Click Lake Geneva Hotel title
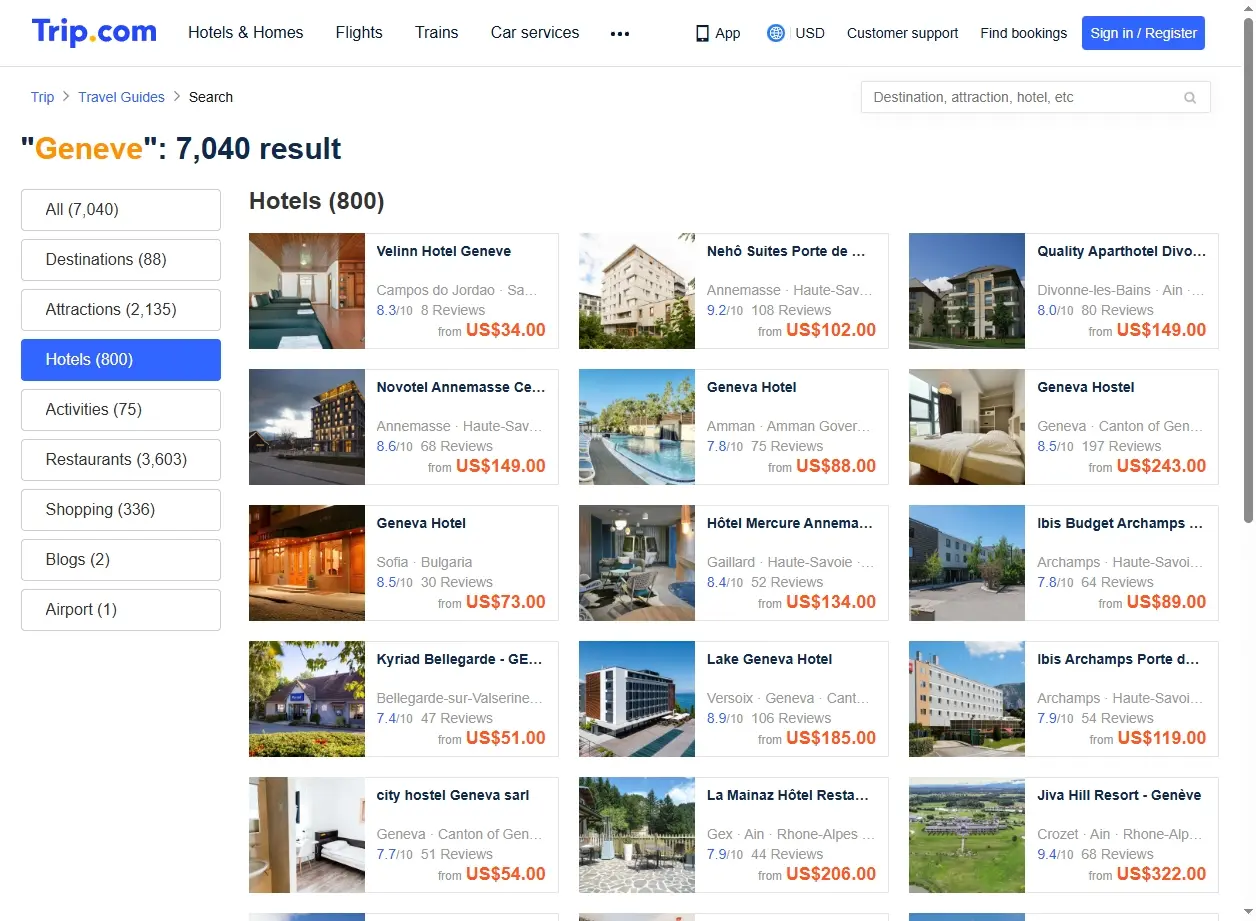Image resolution: width=1256 pixels, height=921 pixels. 770,659
